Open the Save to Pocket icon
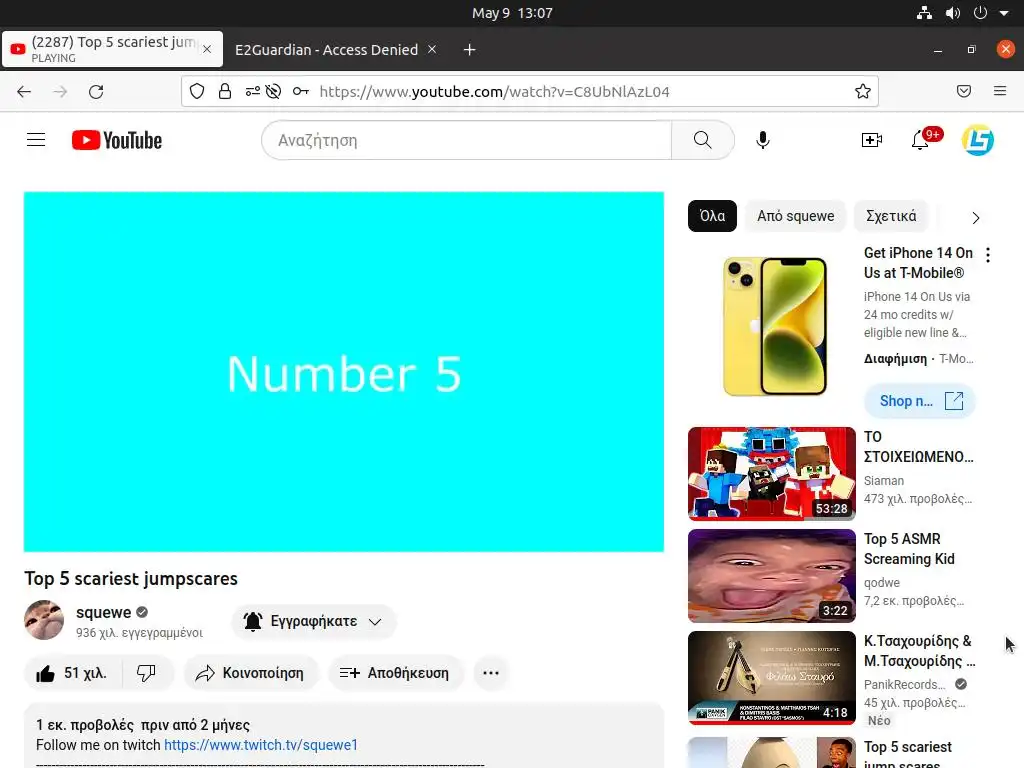This screenshot has height=768, width=1024. tap(964, 91)
